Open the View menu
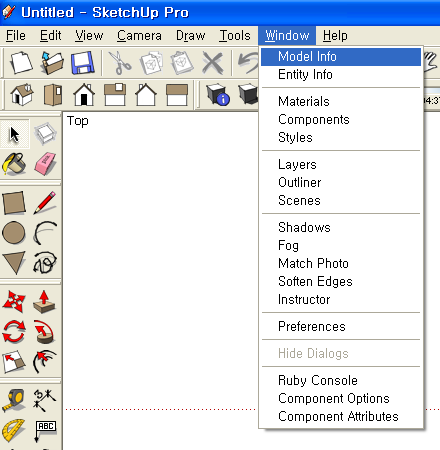Image resolution: width=440 pixels, height=450 pixels. click(x=89, y=36)
